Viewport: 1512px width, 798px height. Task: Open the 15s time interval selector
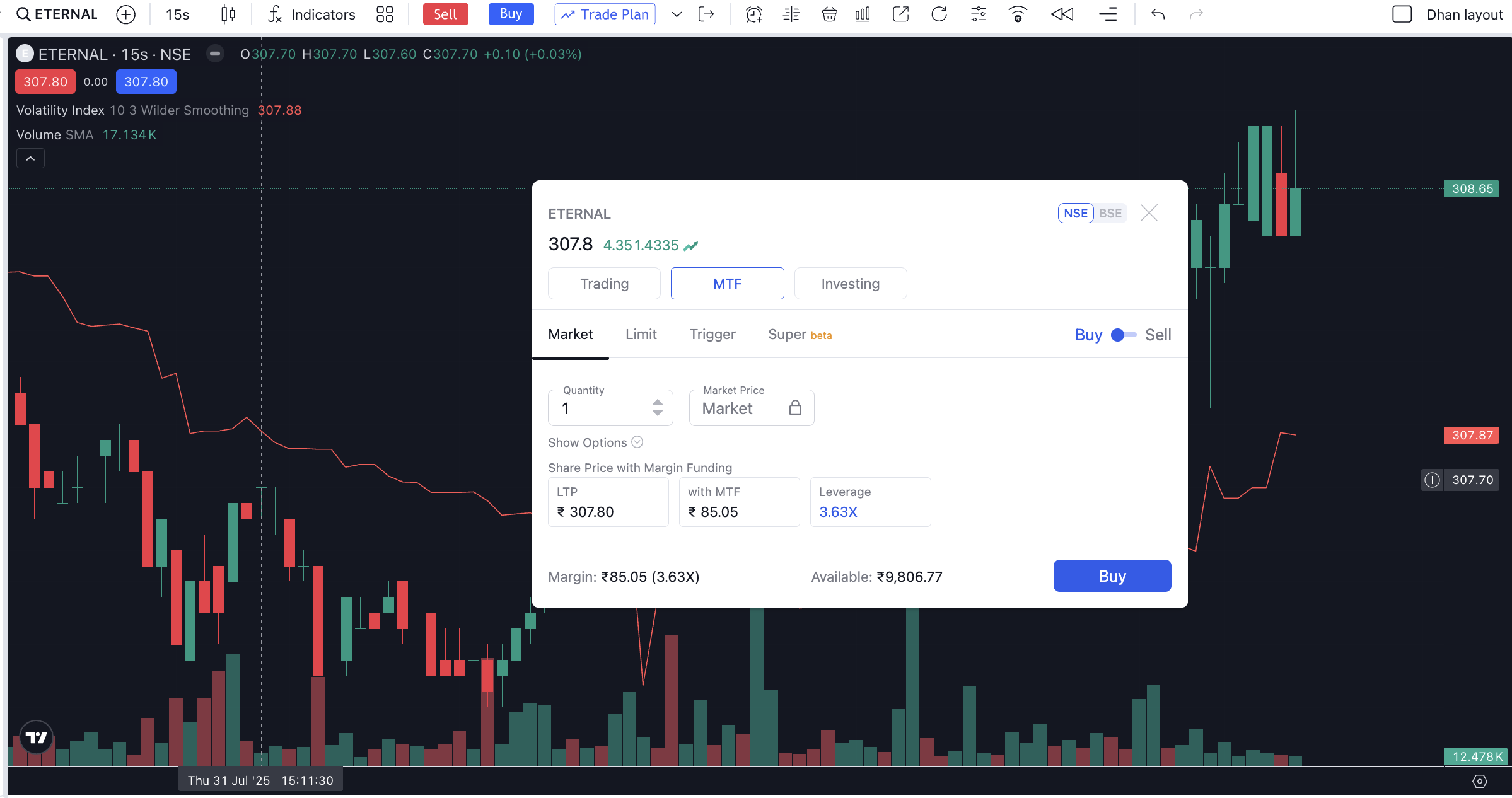click(x=177, y=14)
